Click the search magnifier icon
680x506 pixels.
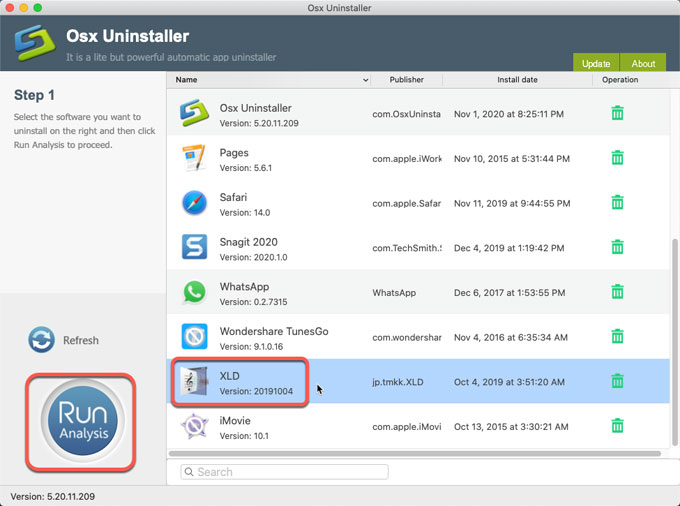click(189, 472)
